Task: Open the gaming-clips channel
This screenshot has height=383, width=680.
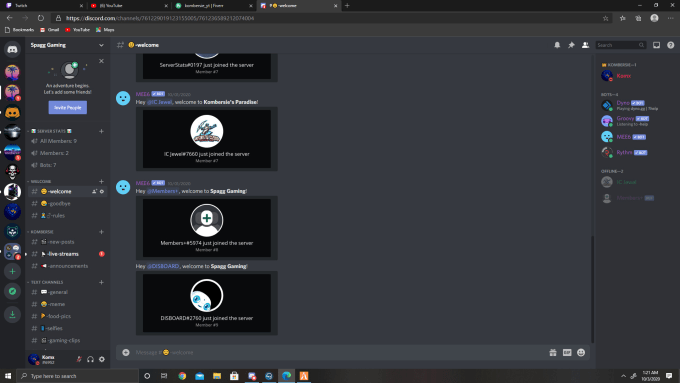Action: click(x=67, y=340)
